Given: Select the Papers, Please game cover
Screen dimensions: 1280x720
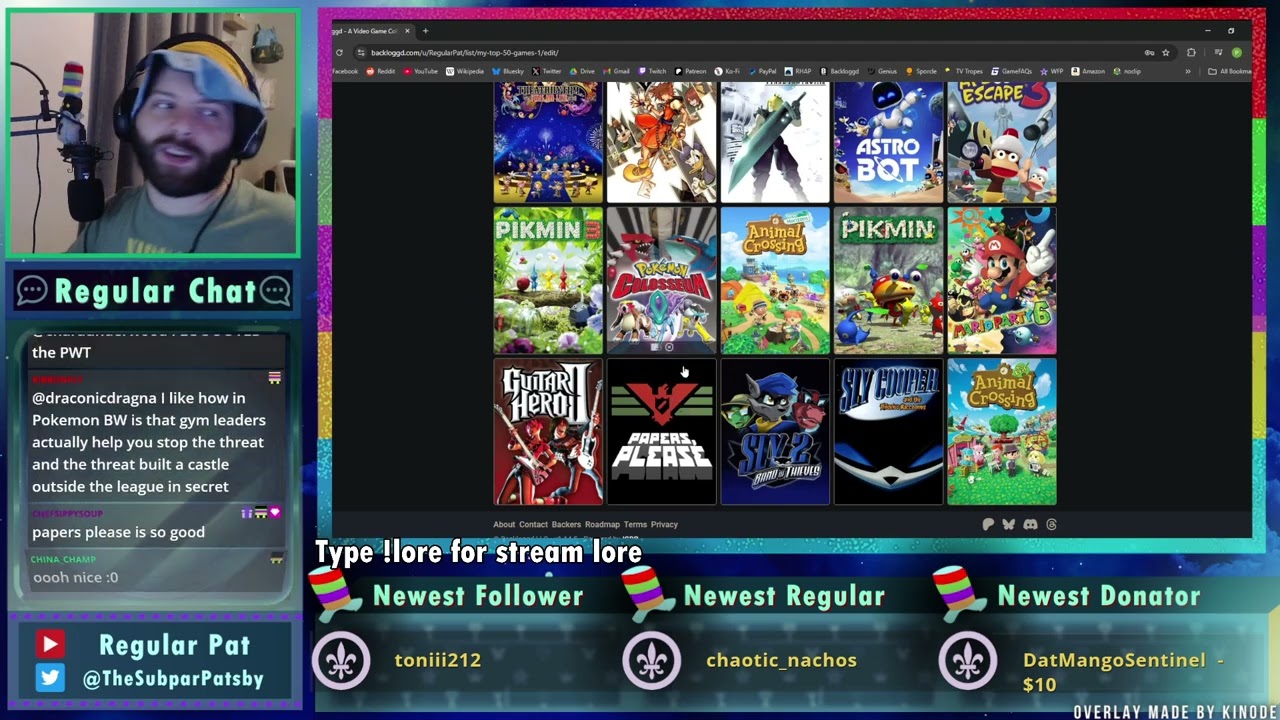Looking at the screenshot, I should 661,432.
